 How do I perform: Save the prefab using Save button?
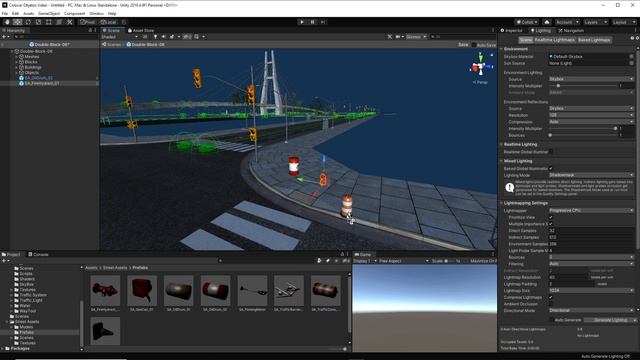pyautogui.click(x=463, y=44)
